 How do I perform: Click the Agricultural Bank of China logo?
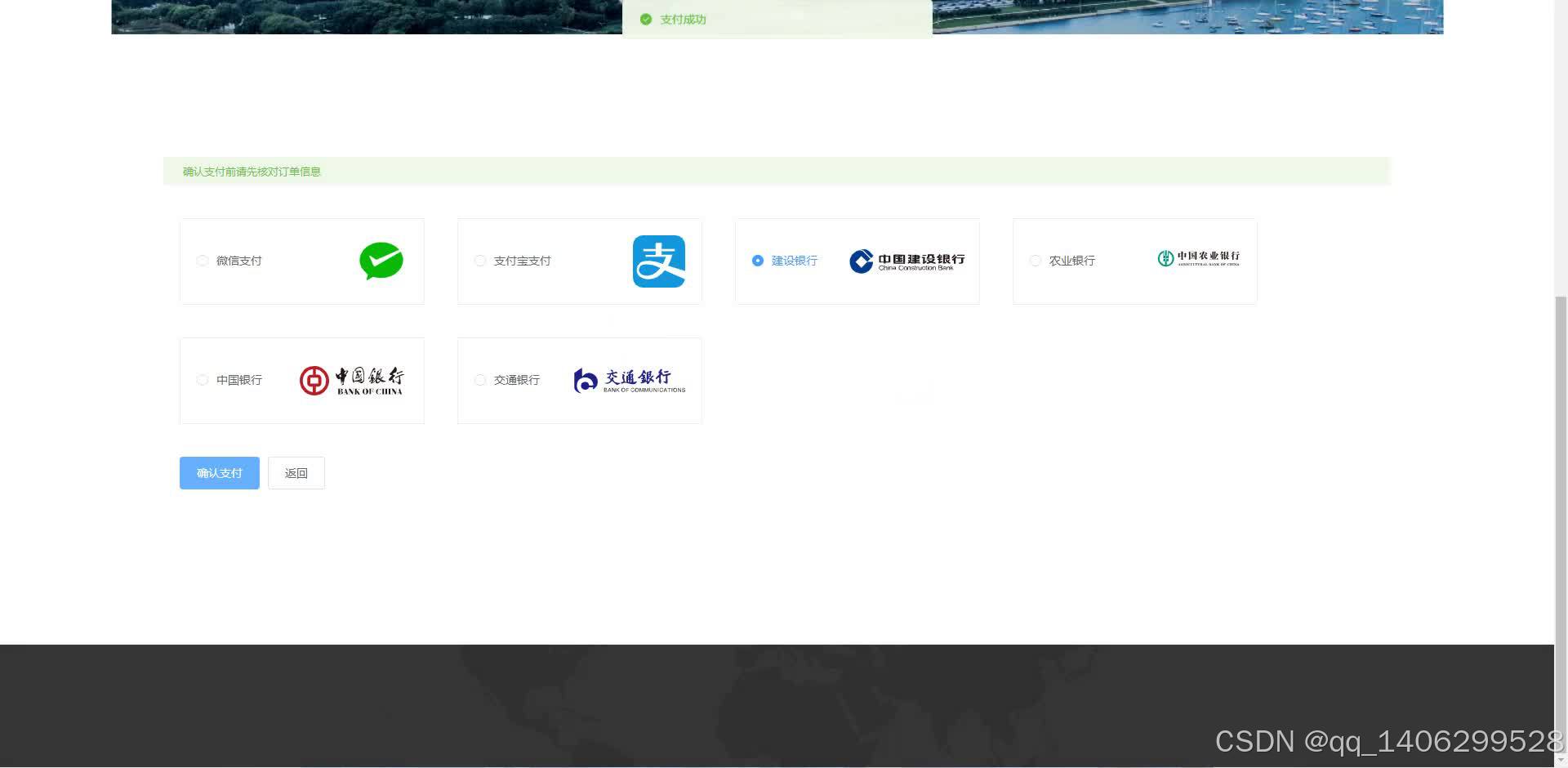click(1198, 258)
